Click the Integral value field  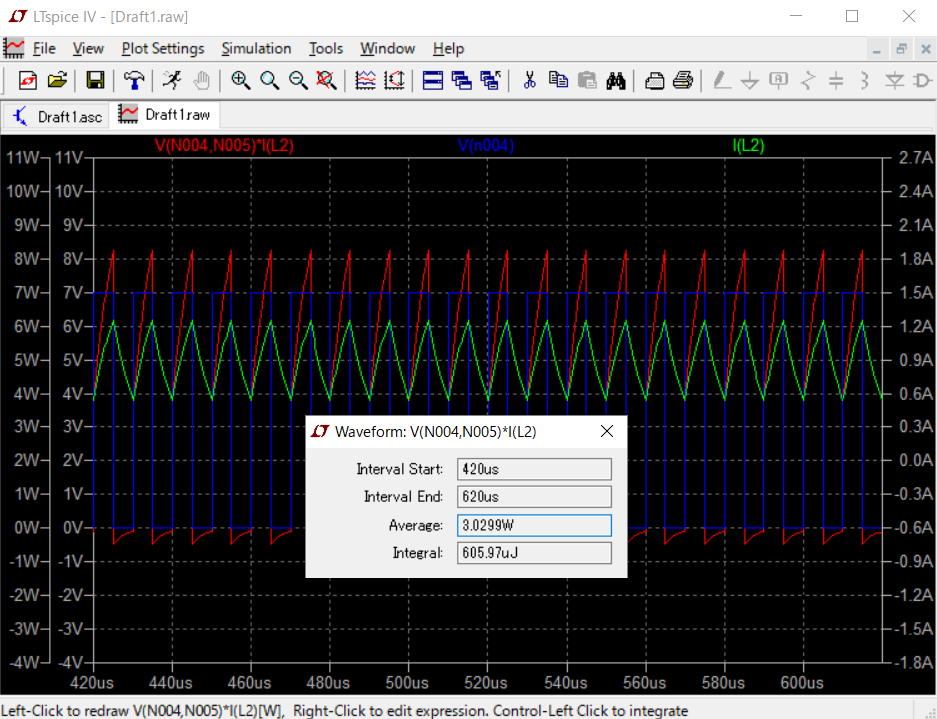534,553
